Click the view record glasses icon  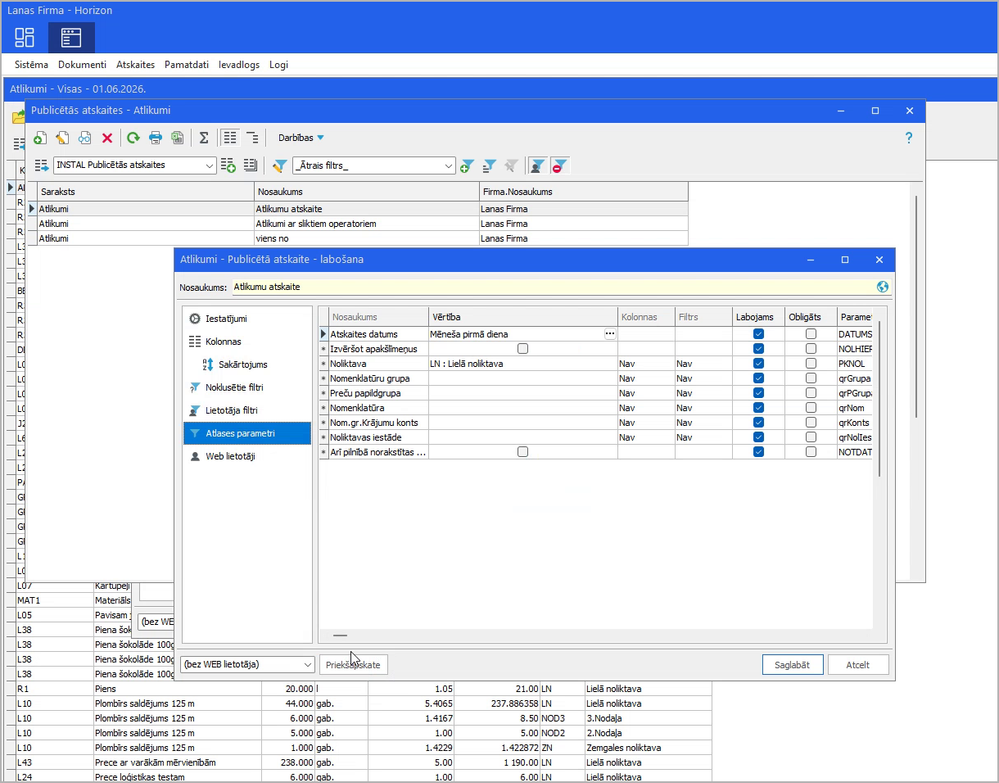pyautogui.click(x=84, y=138)
